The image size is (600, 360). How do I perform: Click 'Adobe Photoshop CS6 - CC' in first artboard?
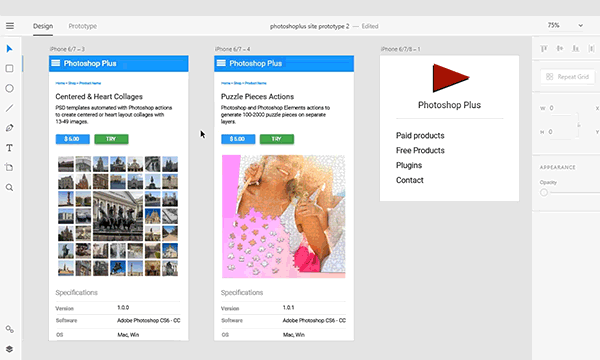coord(148,321)
